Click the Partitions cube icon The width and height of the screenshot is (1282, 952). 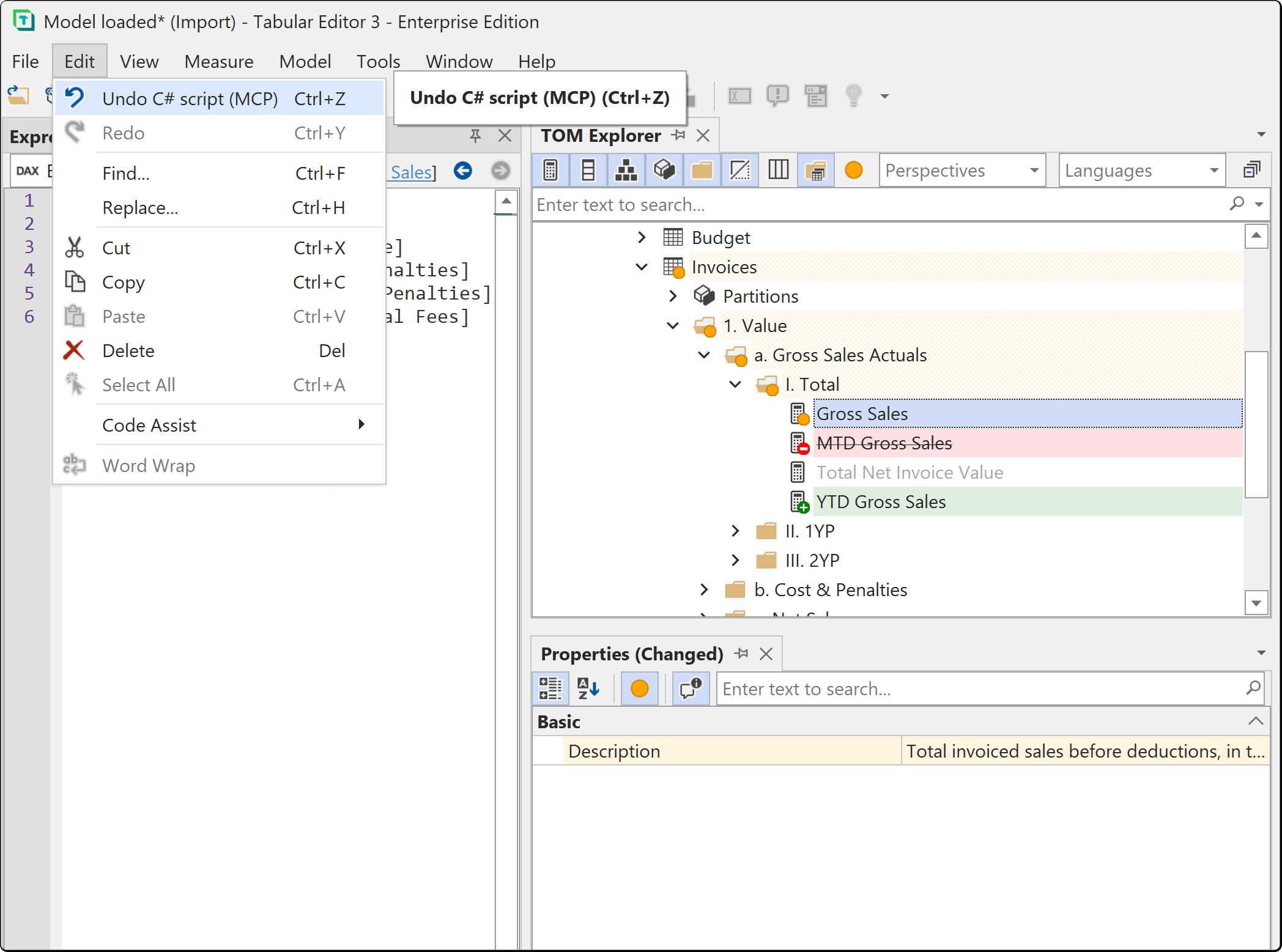[x=704, y=296]
